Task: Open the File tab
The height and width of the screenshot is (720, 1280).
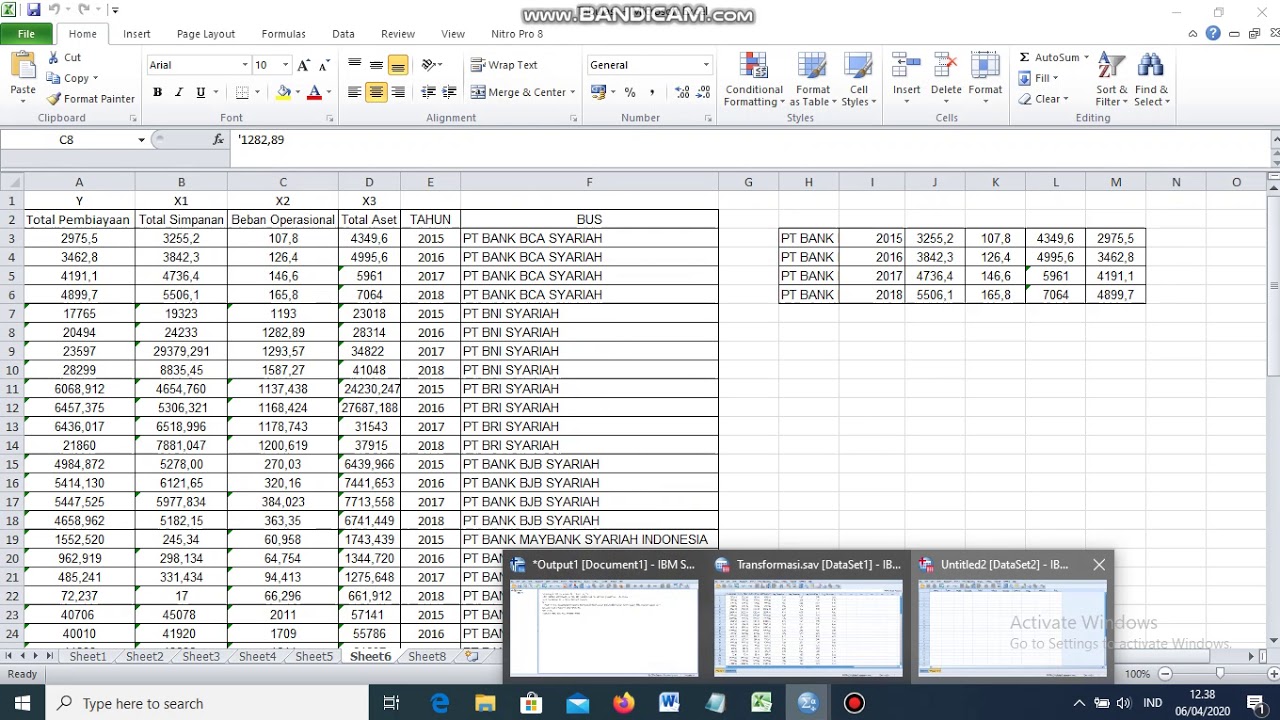Action: pyautogui.click(x=26, y=34)
